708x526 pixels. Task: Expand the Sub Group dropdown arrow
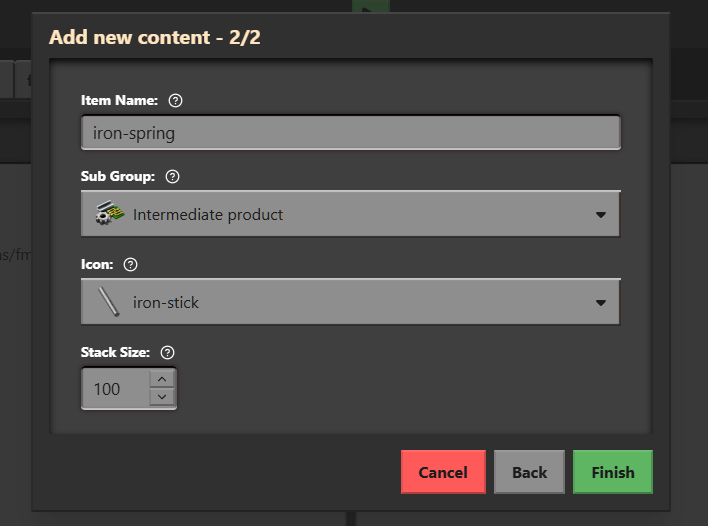pyautogui.click(x=601, y=214)
